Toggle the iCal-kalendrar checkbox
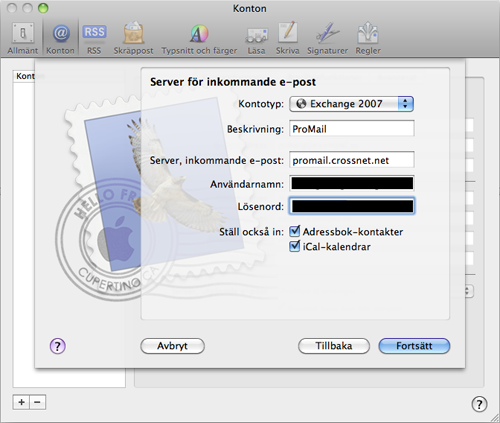This screenshot has height=423, width=500. (295, 246)
